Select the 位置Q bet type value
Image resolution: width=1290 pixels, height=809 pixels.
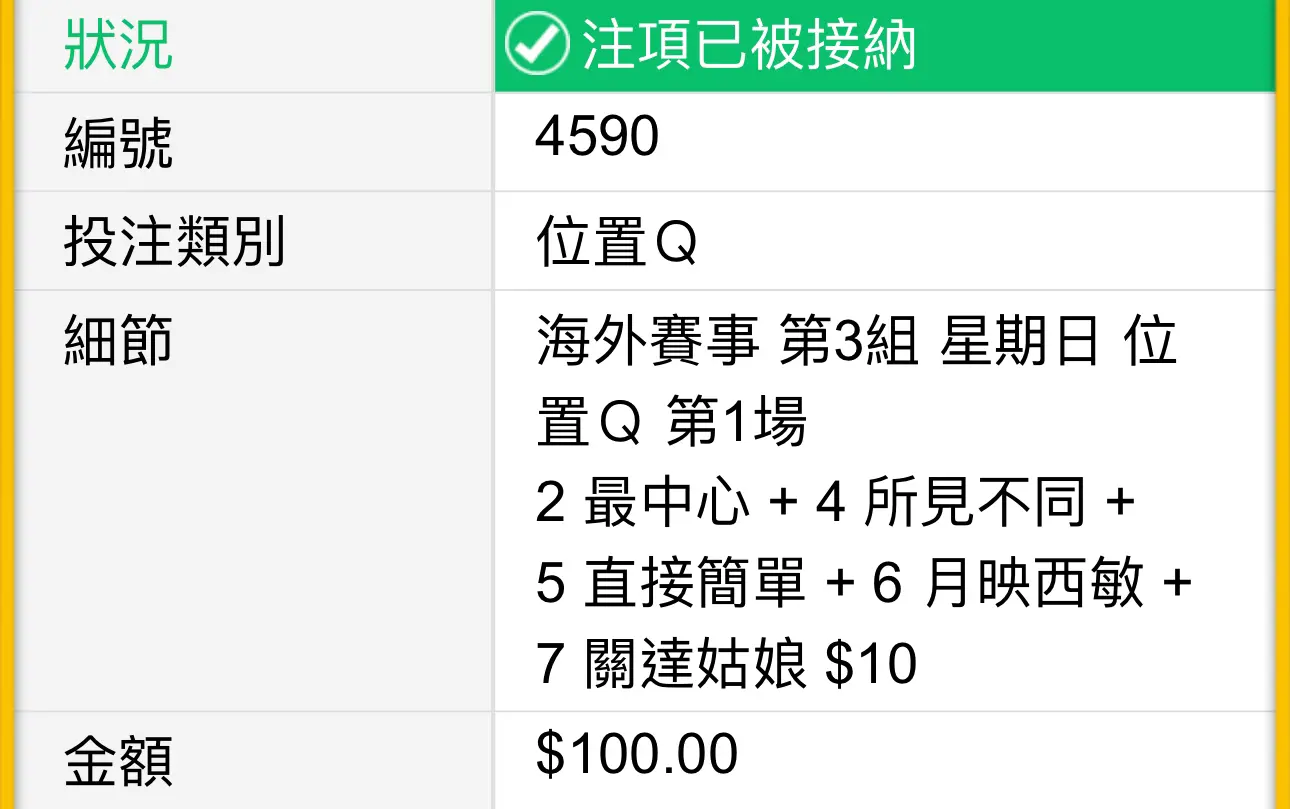[616, 243]
